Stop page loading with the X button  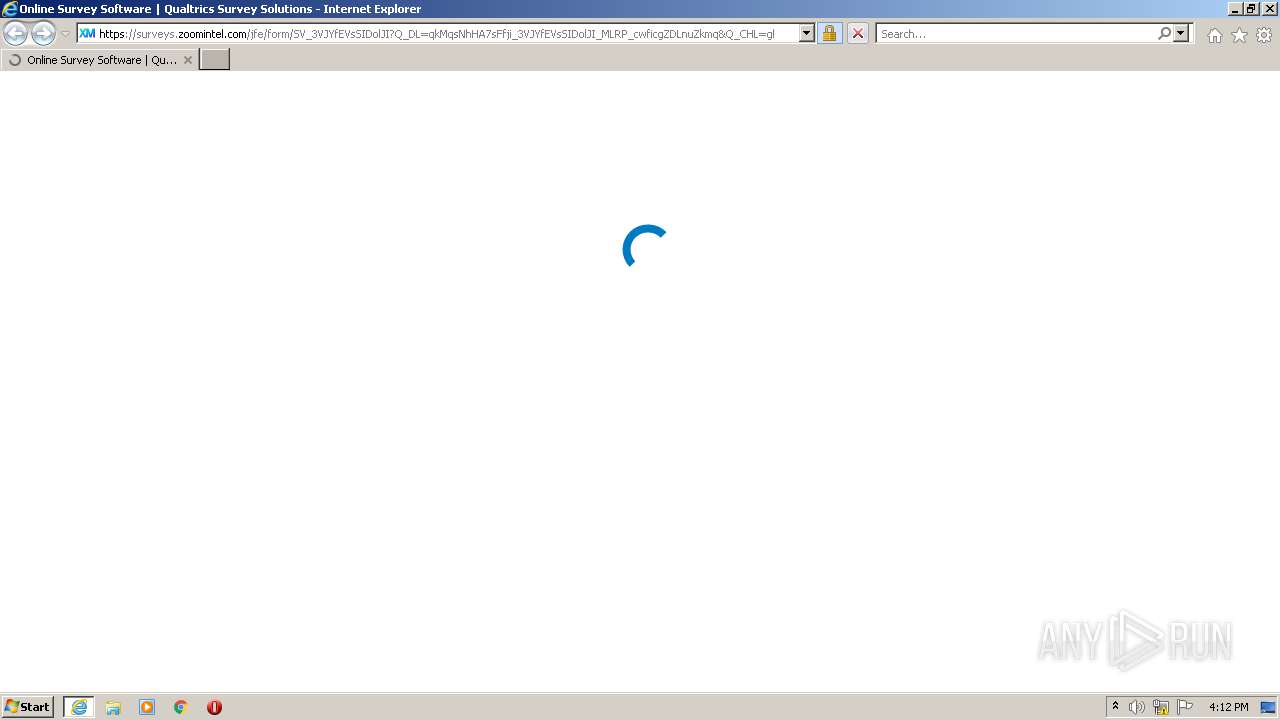pos(857,33)
